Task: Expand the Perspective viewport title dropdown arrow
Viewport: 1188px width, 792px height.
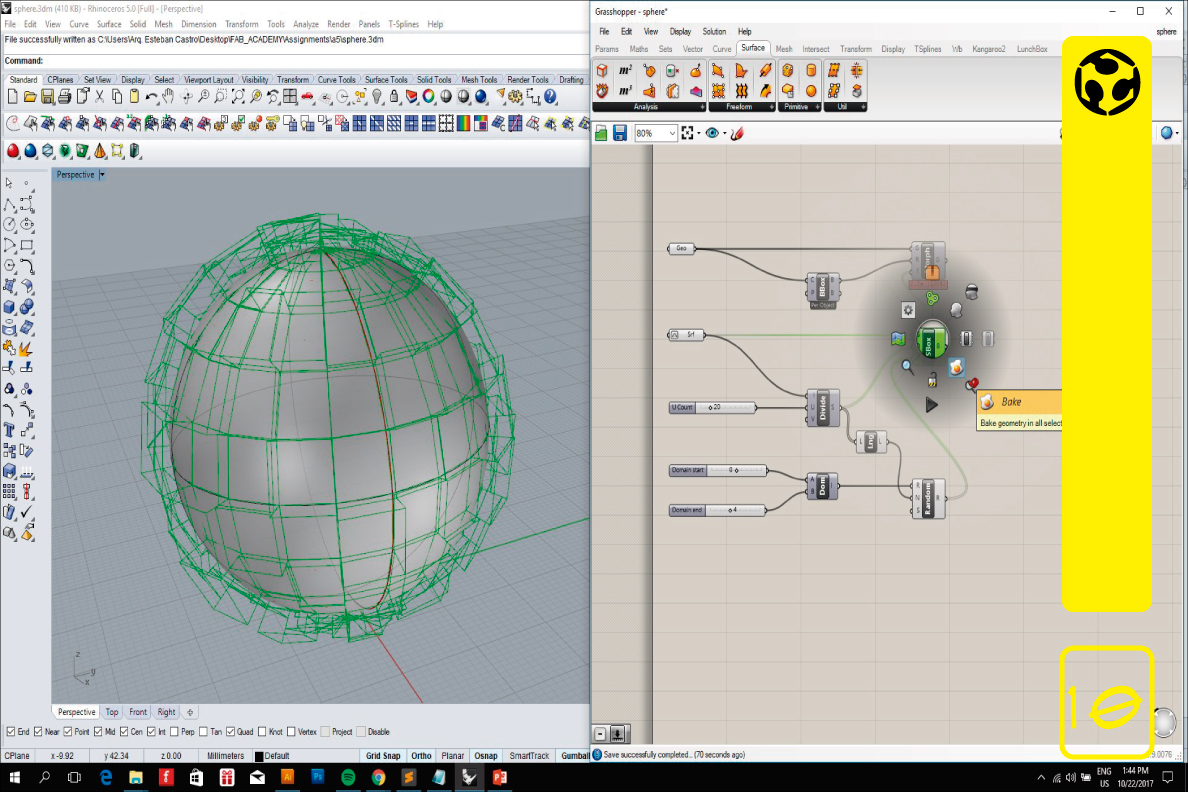Action: [x=102, y=175]
